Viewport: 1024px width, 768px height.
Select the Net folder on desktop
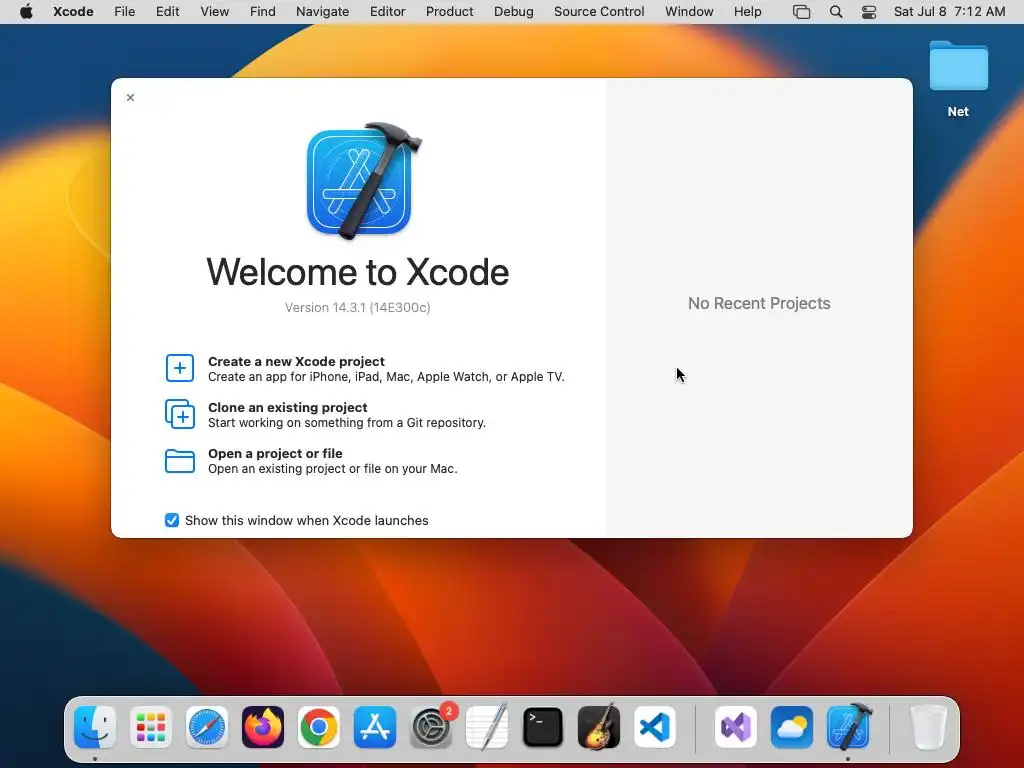958,78
